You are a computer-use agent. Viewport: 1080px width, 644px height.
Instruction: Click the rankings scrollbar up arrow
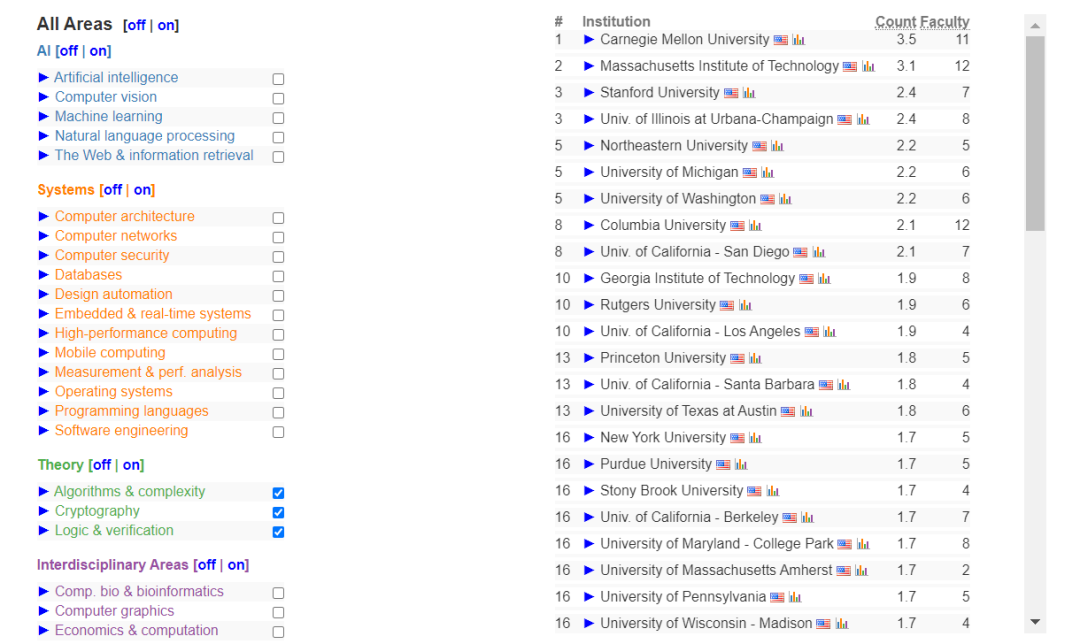point(1035,25)
